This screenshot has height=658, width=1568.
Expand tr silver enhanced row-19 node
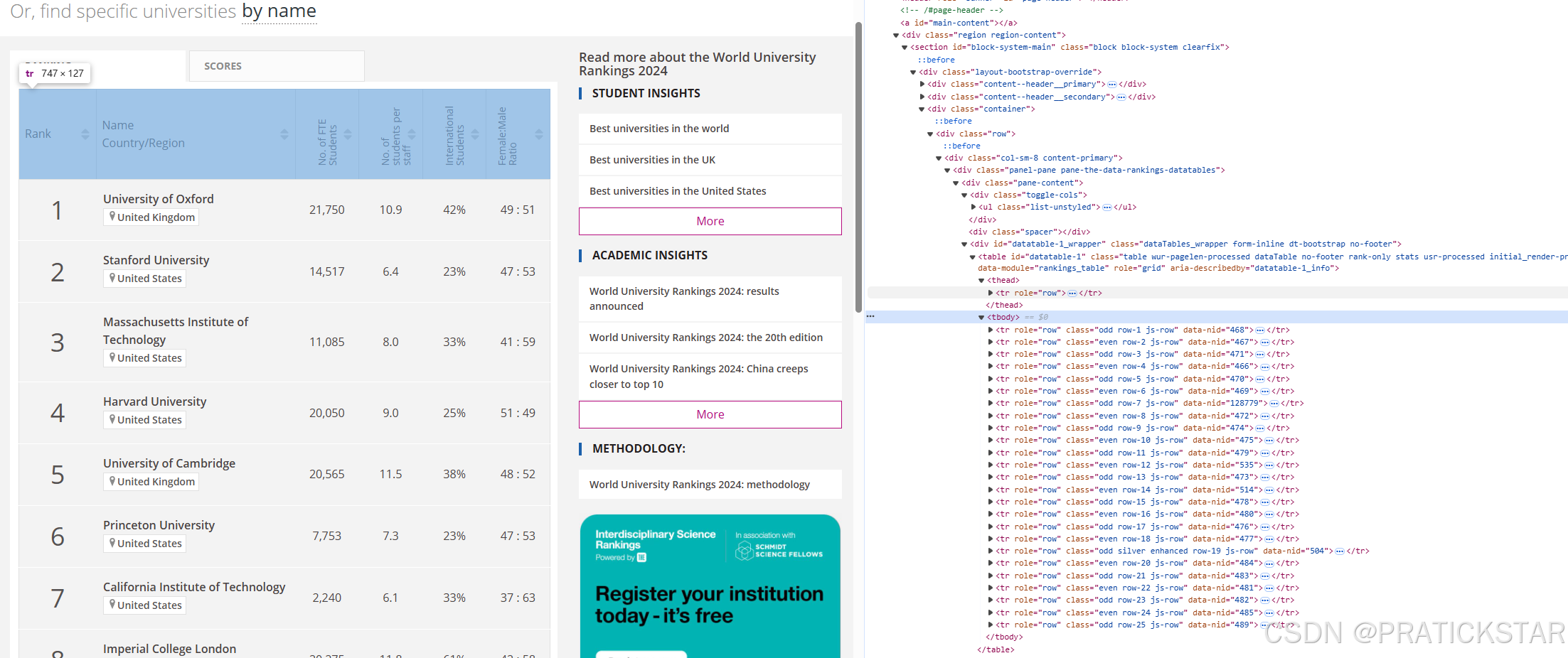point(991,551)
